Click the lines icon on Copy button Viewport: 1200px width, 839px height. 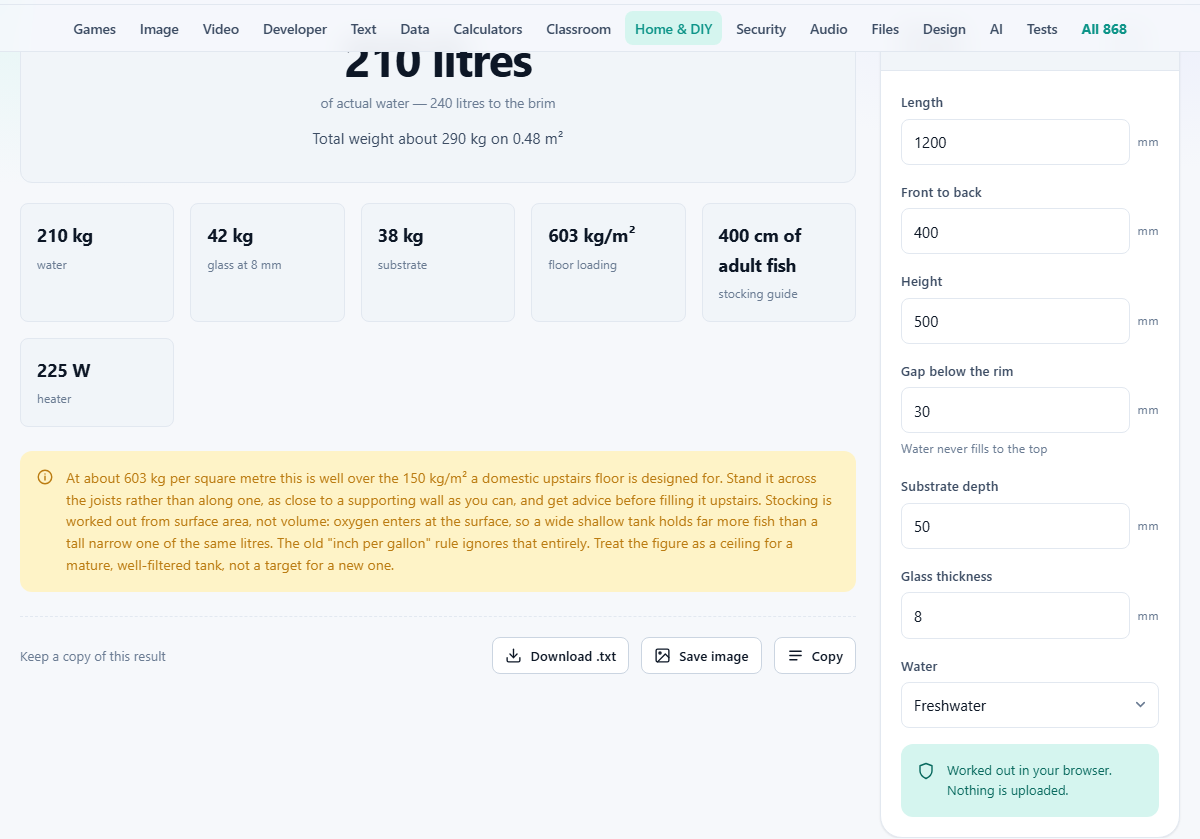tap(795, 656)
